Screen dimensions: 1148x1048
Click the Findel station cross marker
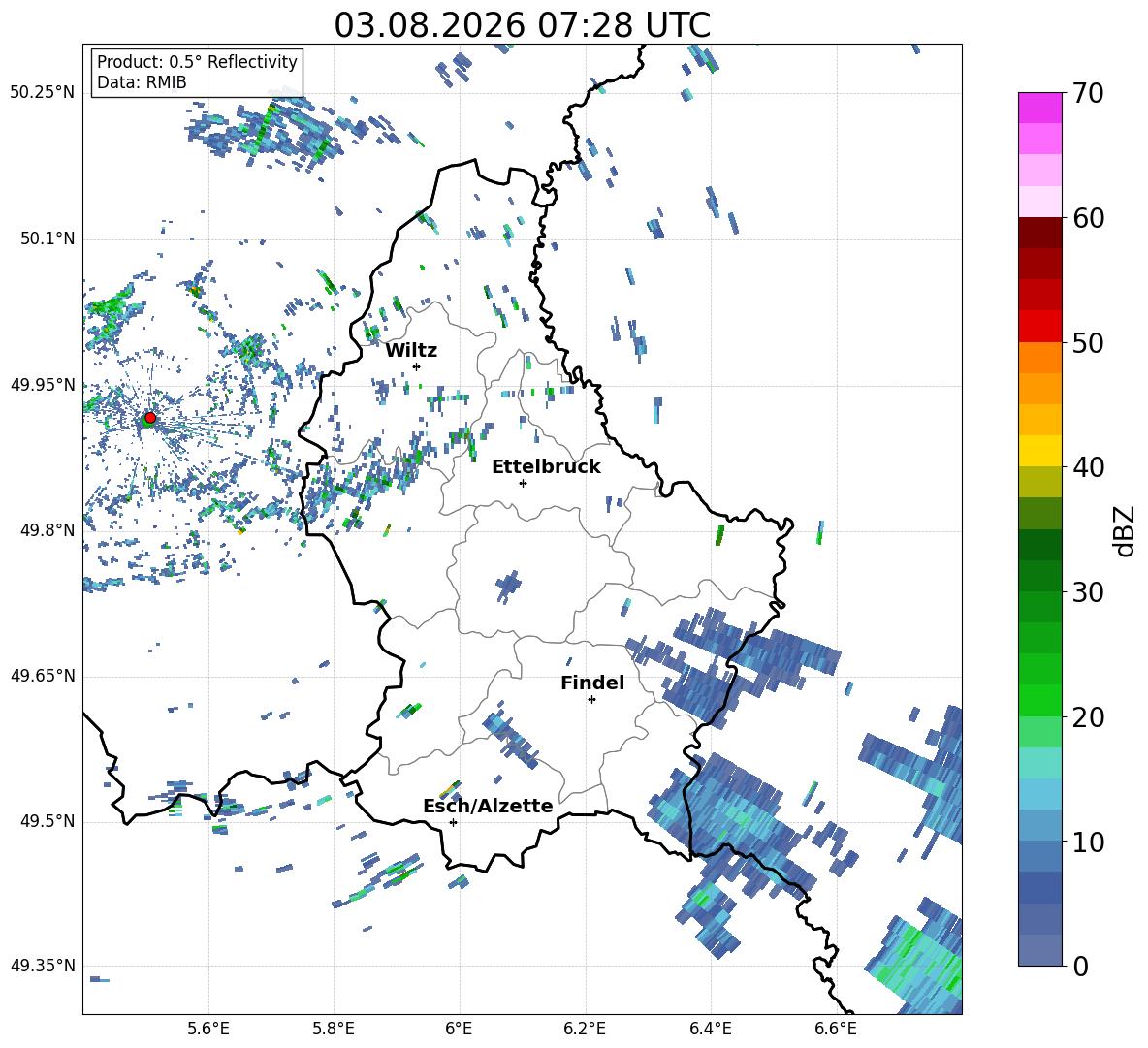click(x=591, y=699)
